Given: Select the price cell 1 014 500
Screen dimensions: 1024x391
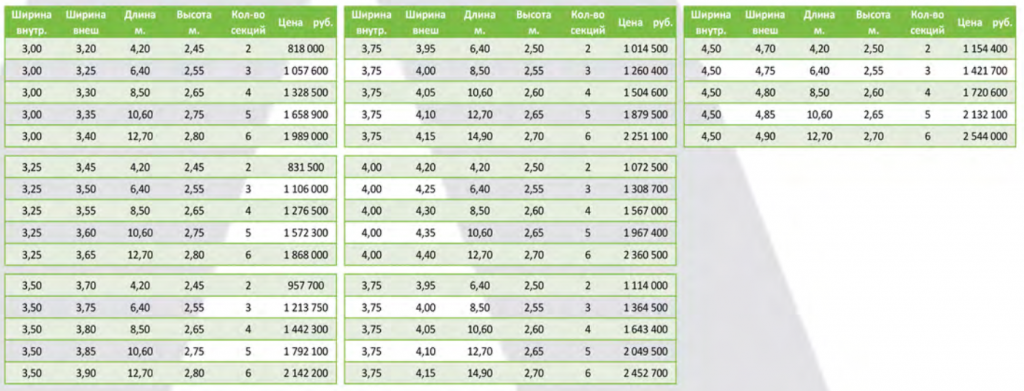Looking at the screenshot, I should coord(646,48).
